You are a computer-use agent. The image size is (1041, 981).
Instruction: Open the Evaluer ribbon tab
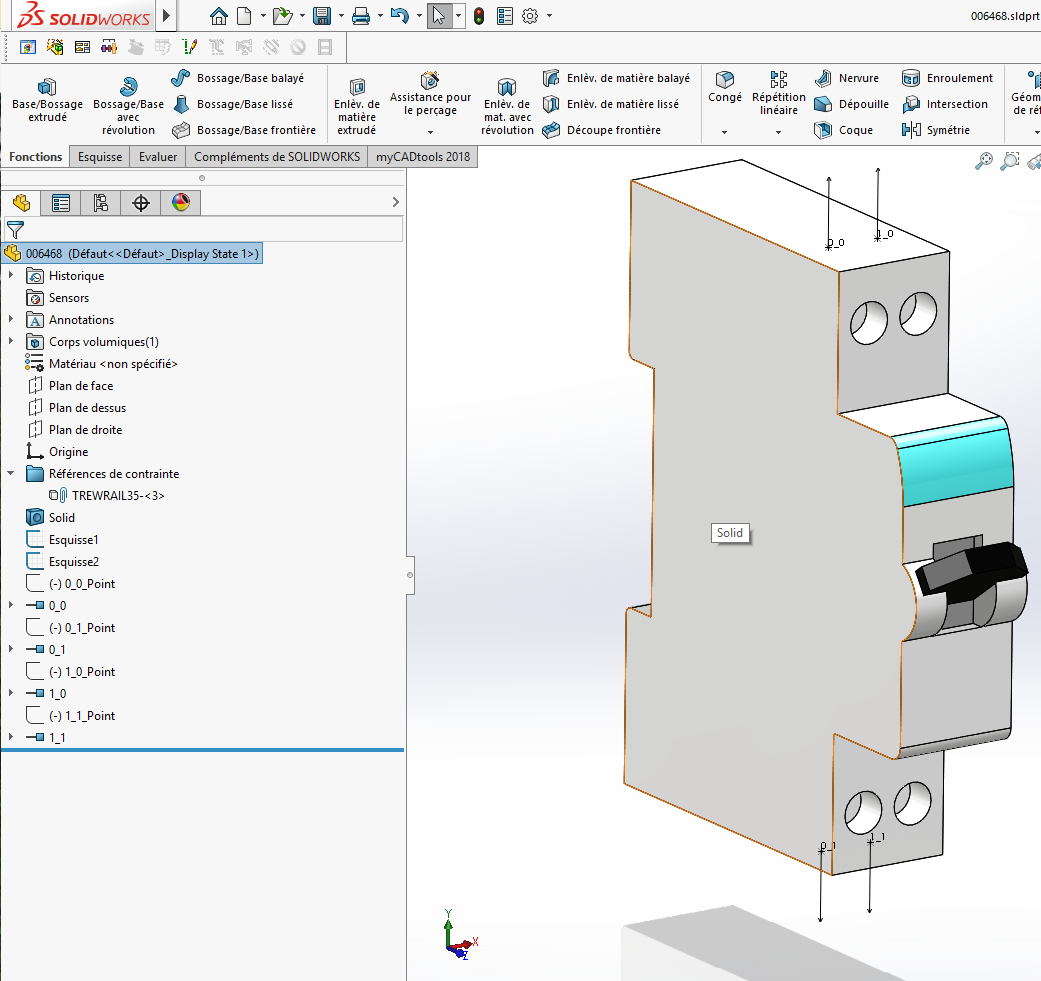[x=158, y=157]
